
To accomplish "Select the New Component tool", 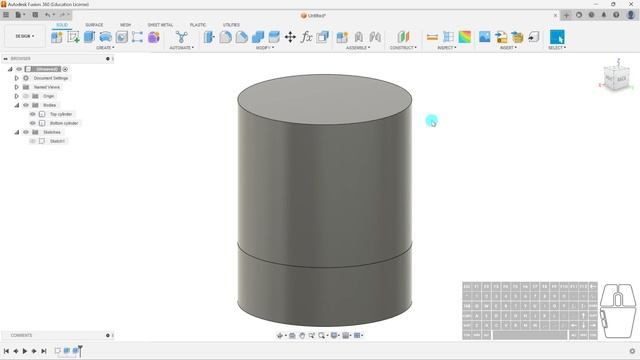I will pyautogui.click(x=57, y=37).
